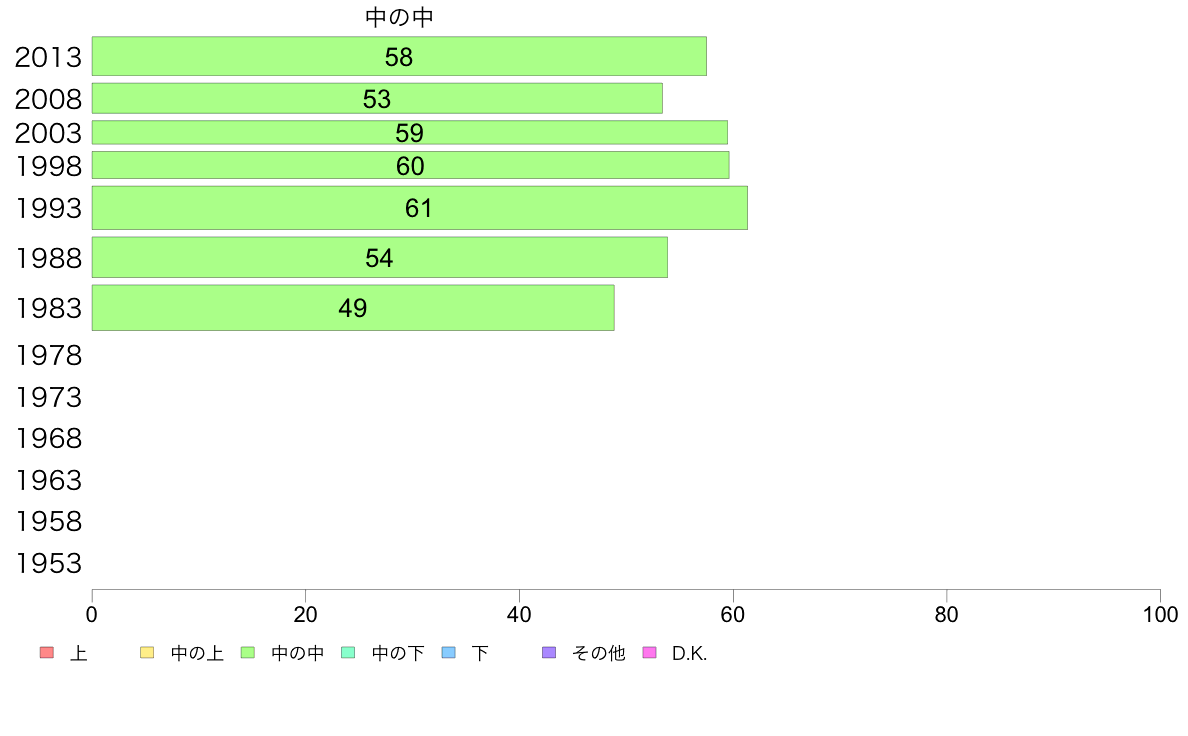Image resolution: width=1188 pixels, height=736 pixels.
Task: Click the 中の中 chart title
Action: point(399,17)
